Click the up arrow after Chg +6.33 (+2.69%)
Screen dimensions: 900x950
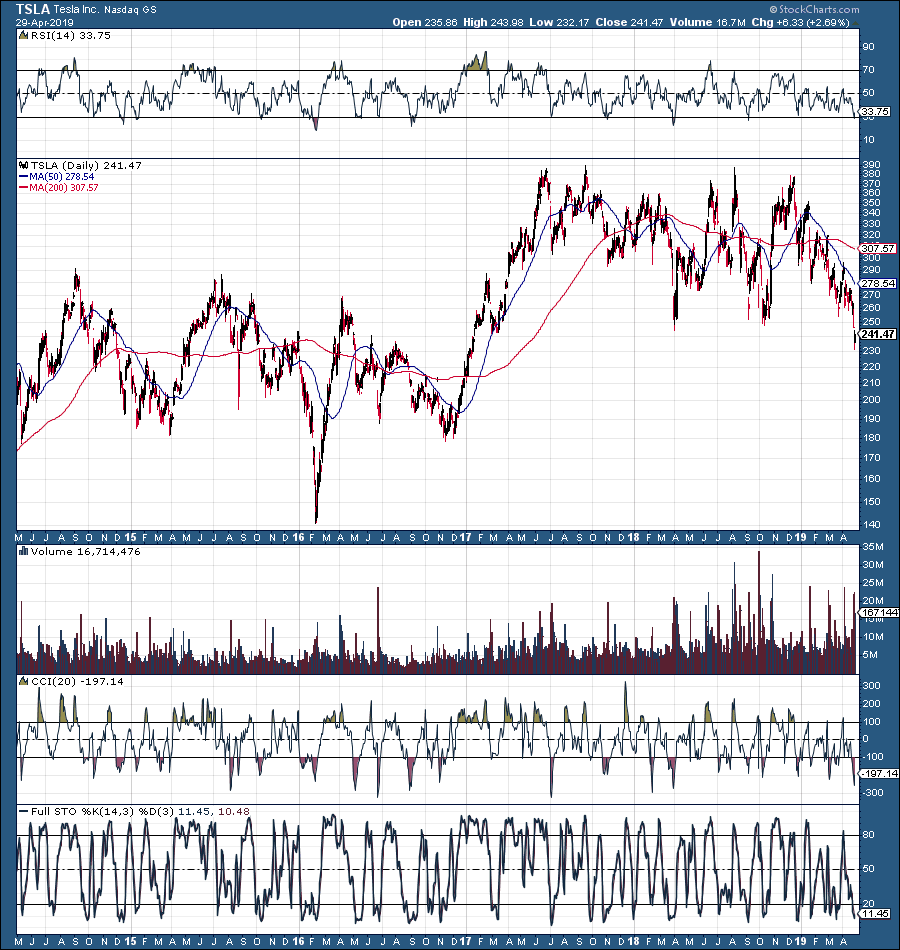[855, 22]
